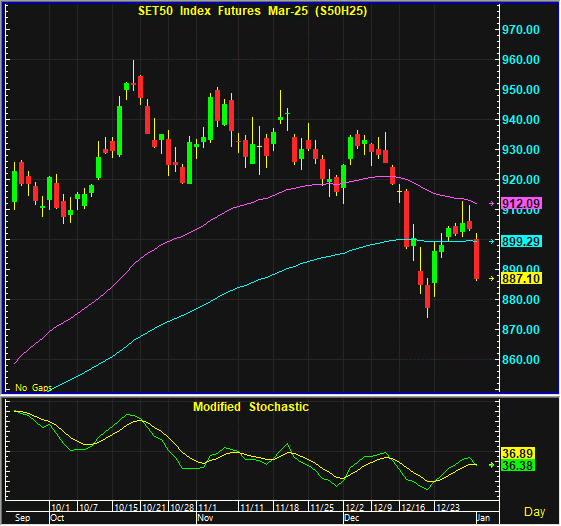561x526 pixels.
Task: Click the Modified Stochastic indicator title
Action: tap(251, 407)
